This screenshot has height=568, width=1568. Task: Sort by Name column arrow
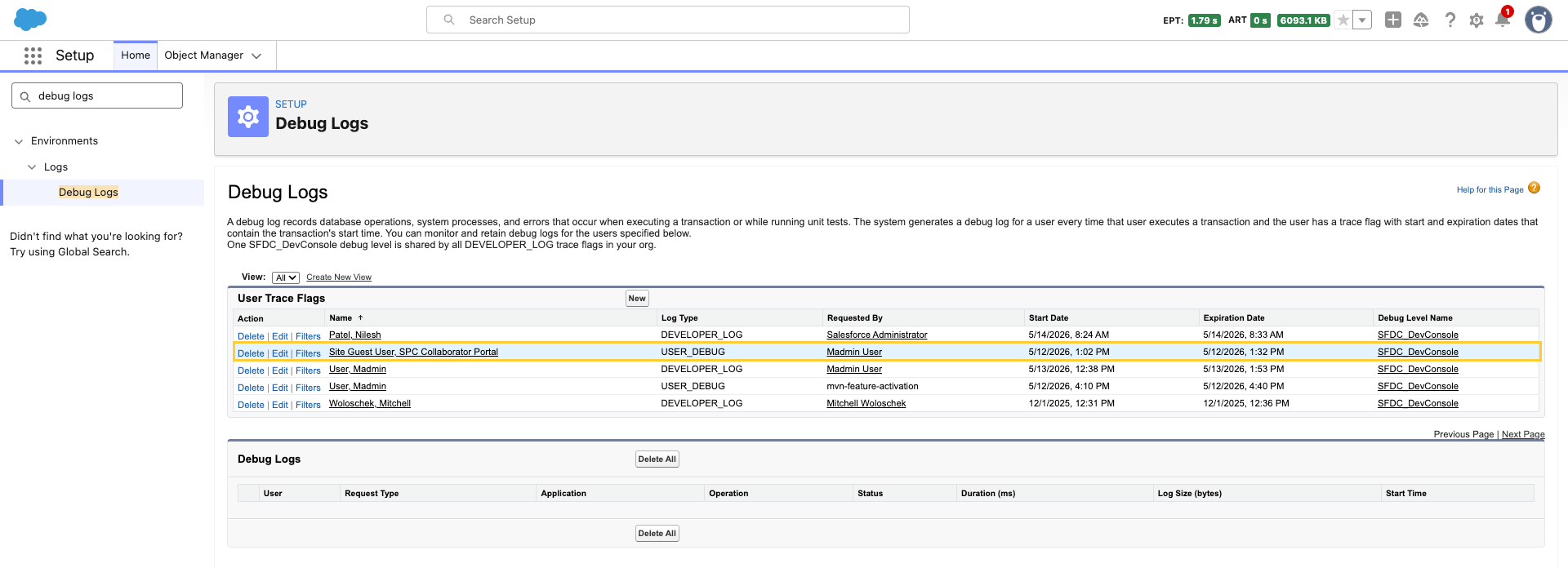[360, 317]
